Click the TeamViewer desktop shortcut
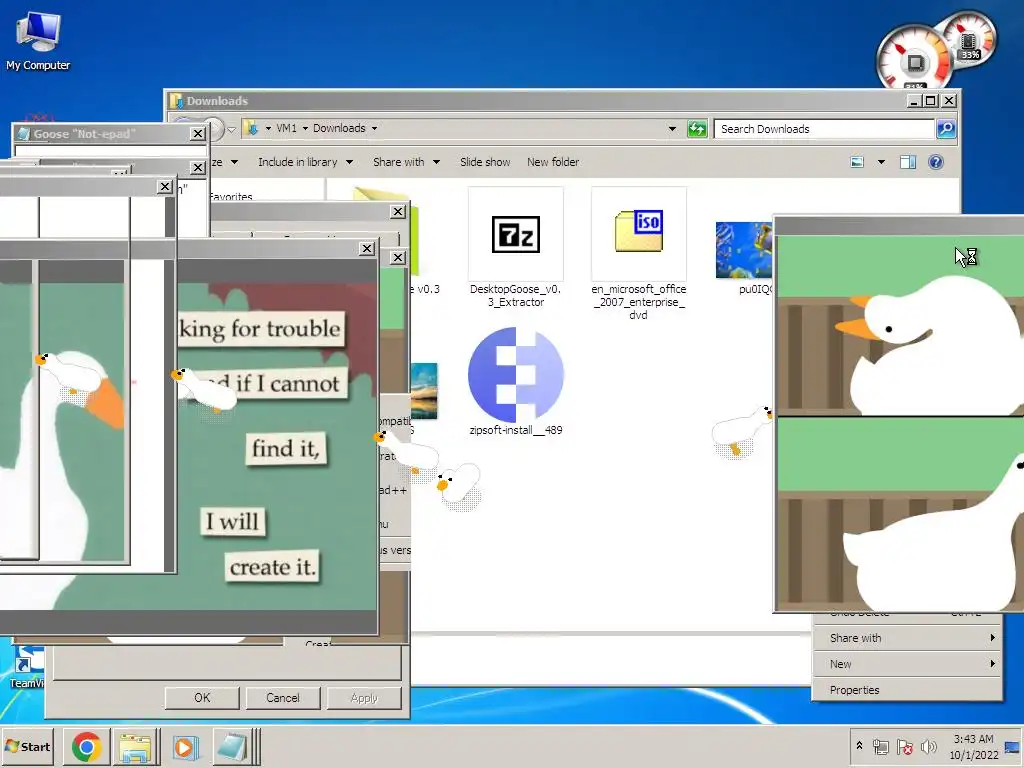Viewport: 1024px width, 768px height. coord(26,666)
